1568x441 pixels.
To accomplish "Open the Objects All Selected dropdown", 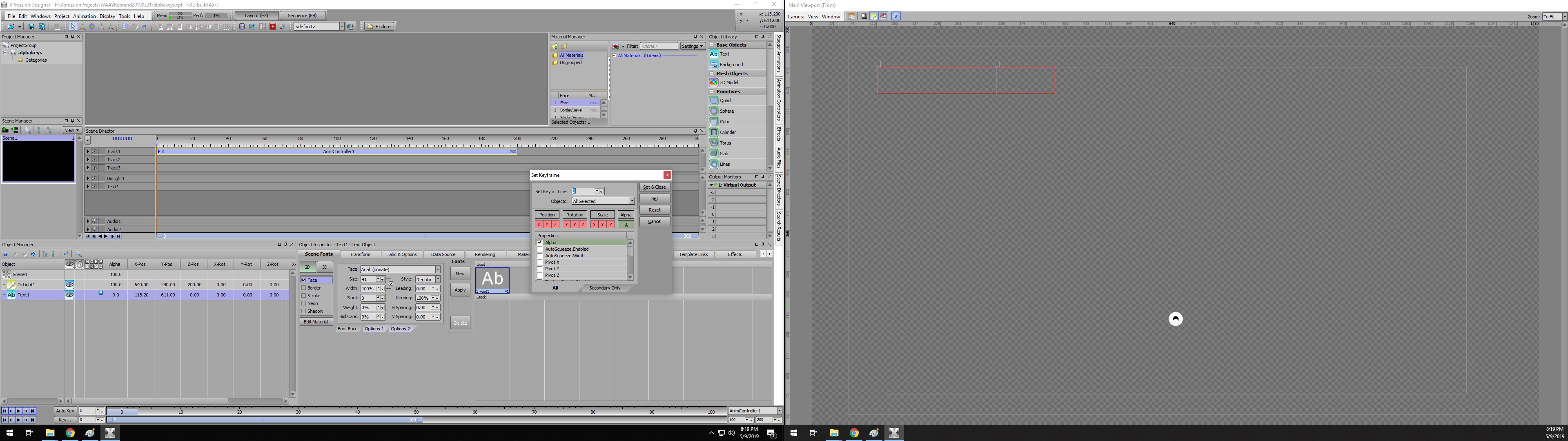I will pos(632,201).
